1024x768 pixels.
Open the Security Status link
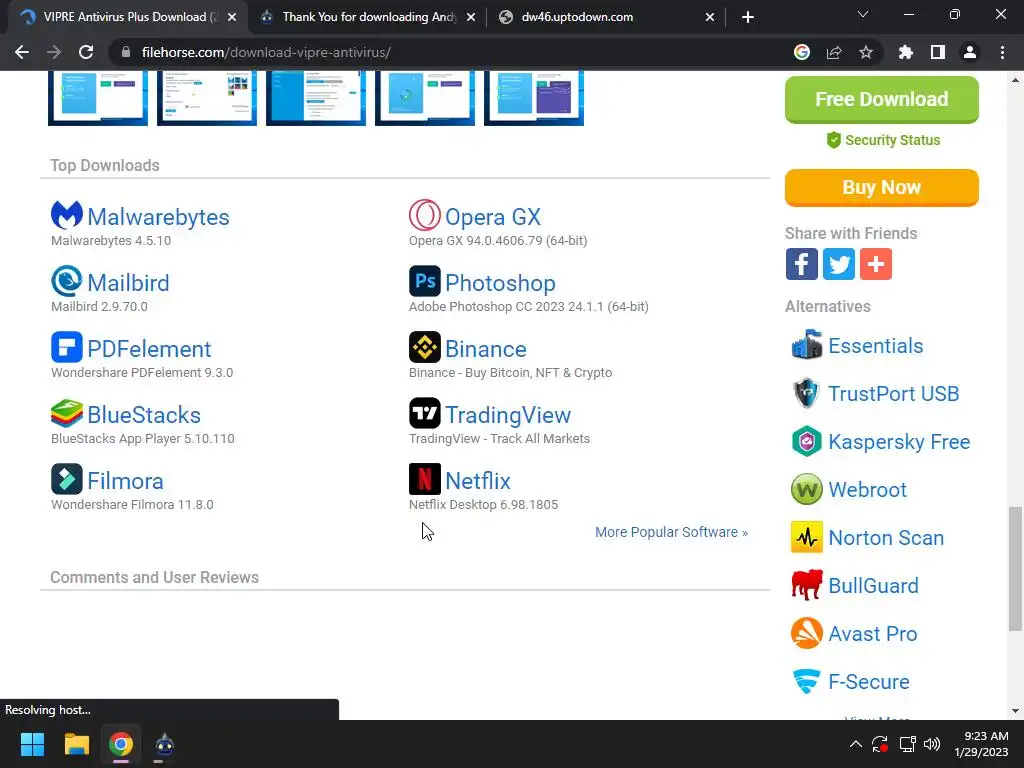pyautogui.click(x=883, y=140)
